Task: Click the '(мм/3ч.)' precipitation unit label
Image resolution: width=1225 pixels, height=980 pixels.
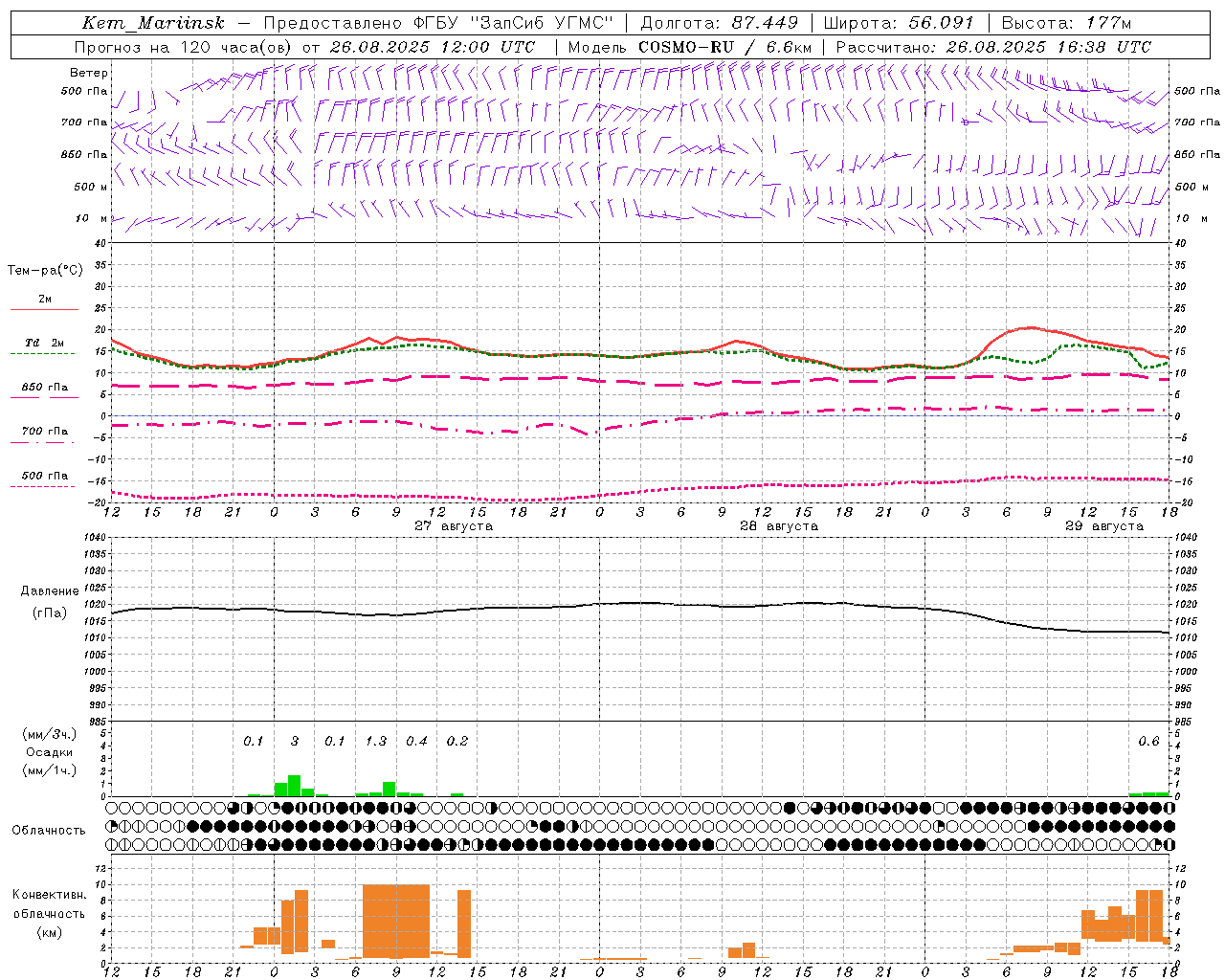Action: (50, 734)
